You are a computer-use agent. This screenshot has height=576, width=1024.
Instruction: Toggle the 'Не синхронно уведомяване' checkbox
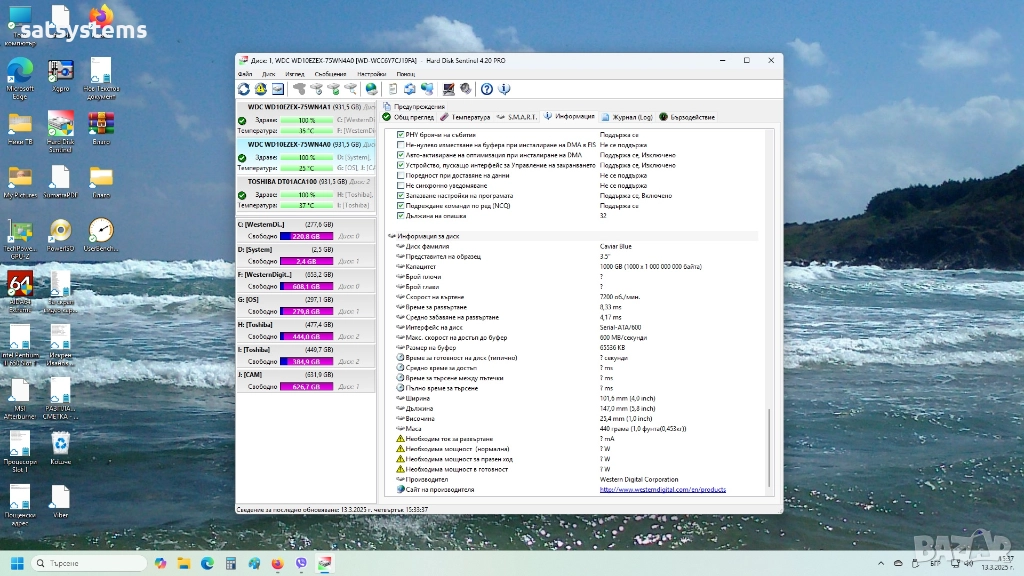click(x=401, y=185)
